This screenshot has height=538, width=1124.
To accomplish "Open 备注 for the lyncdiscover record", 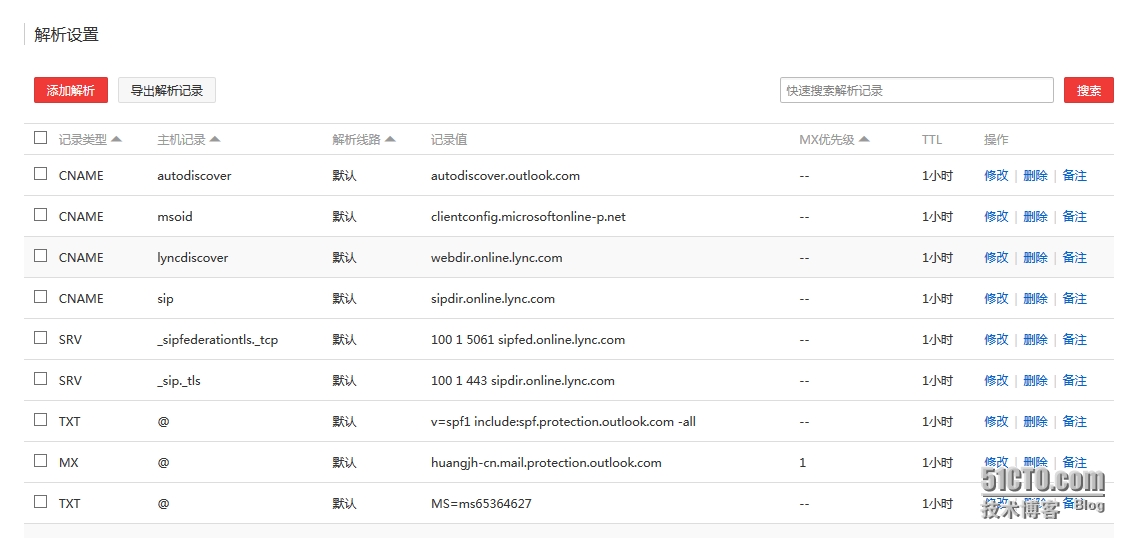I will [1074, 257].
